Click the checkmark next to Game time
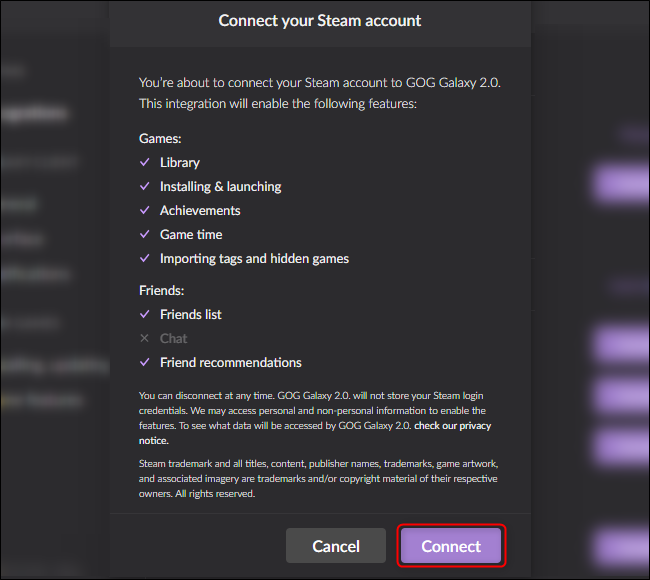The width and height of the screenshot is (650, 580). click(144, 235)
